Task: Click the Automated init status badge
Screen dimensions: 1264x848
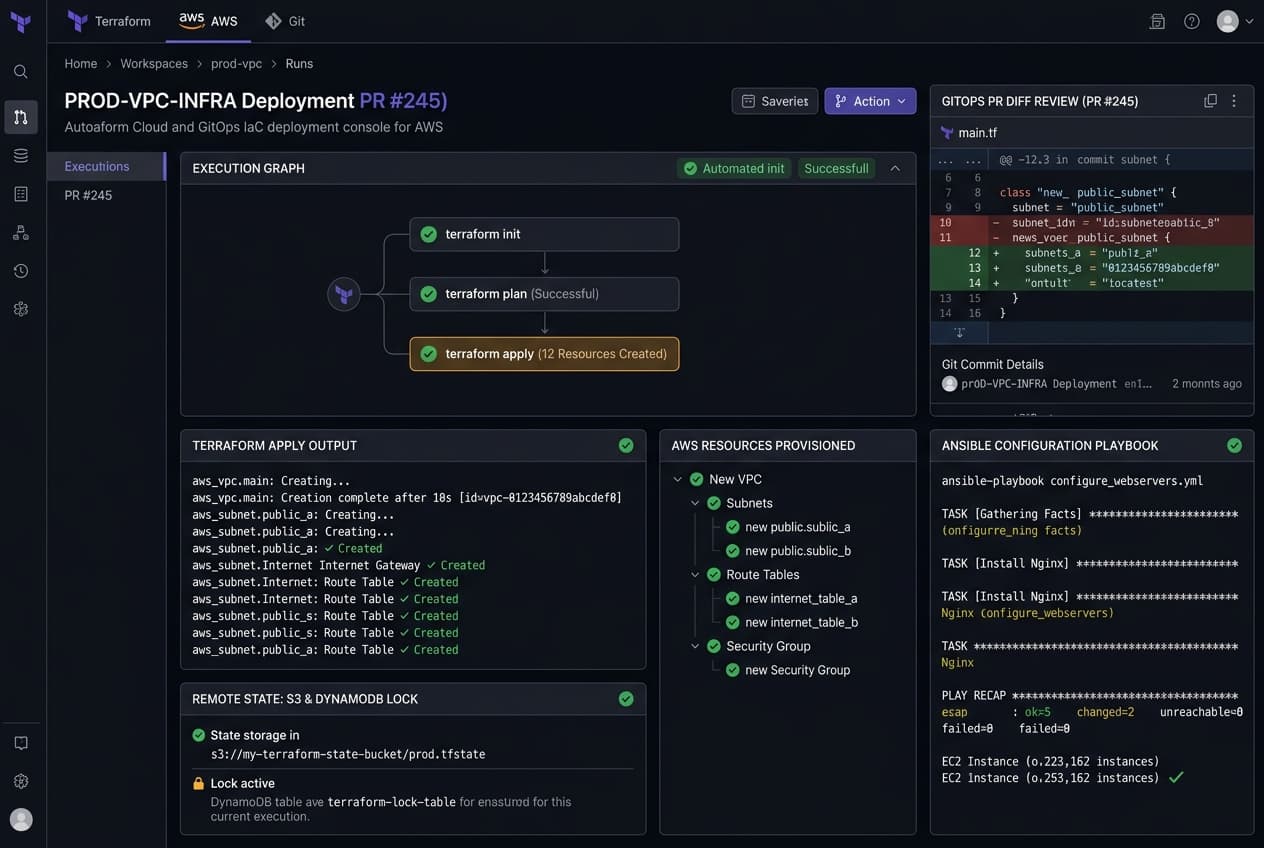Action: (x=734, y=168)
